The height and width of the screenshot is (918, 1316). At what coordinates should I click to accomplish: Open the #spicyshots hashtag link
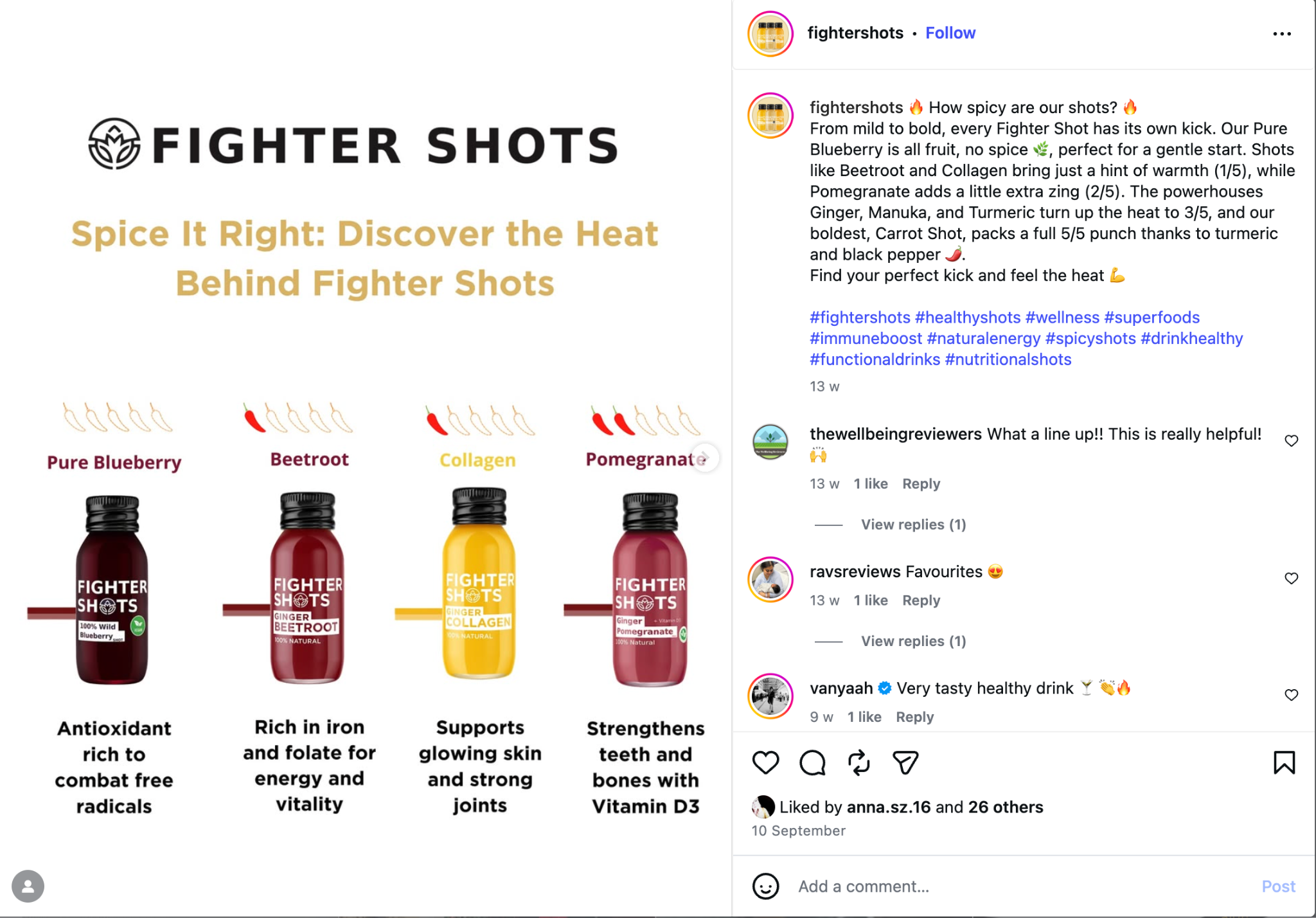(1090, 338)
